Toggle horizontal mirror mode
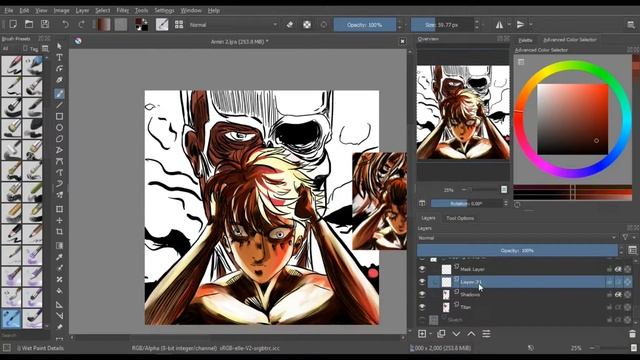 click(499, 24)
